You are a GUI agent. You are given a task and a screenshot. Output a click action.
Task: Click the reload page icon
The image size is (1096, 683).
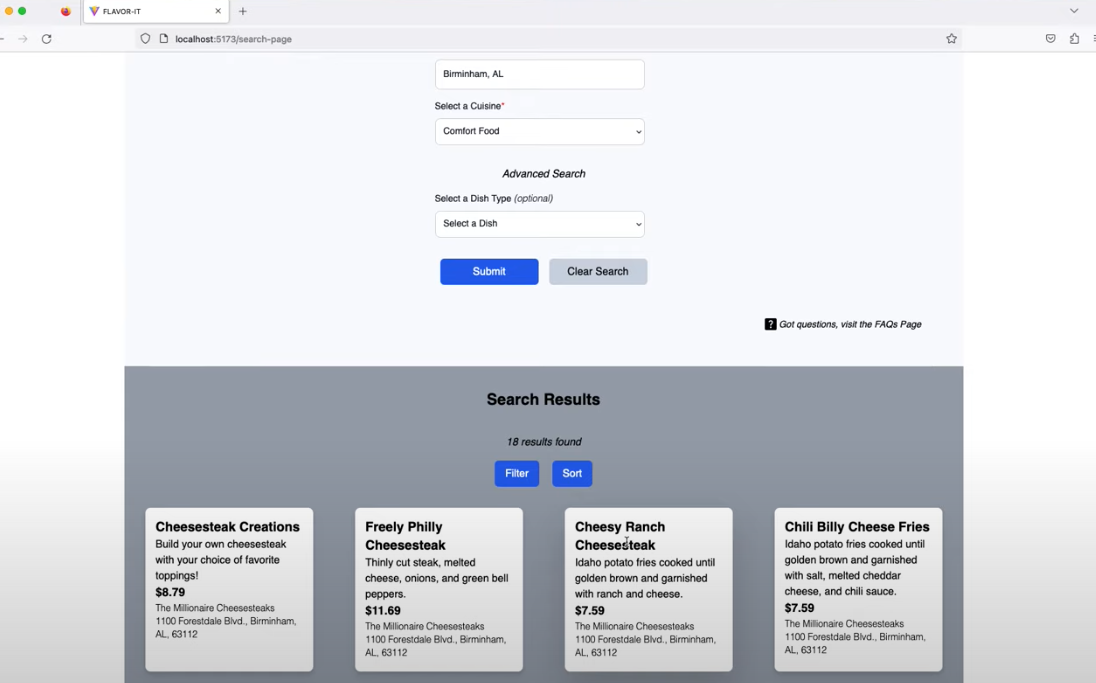point(47,39)
